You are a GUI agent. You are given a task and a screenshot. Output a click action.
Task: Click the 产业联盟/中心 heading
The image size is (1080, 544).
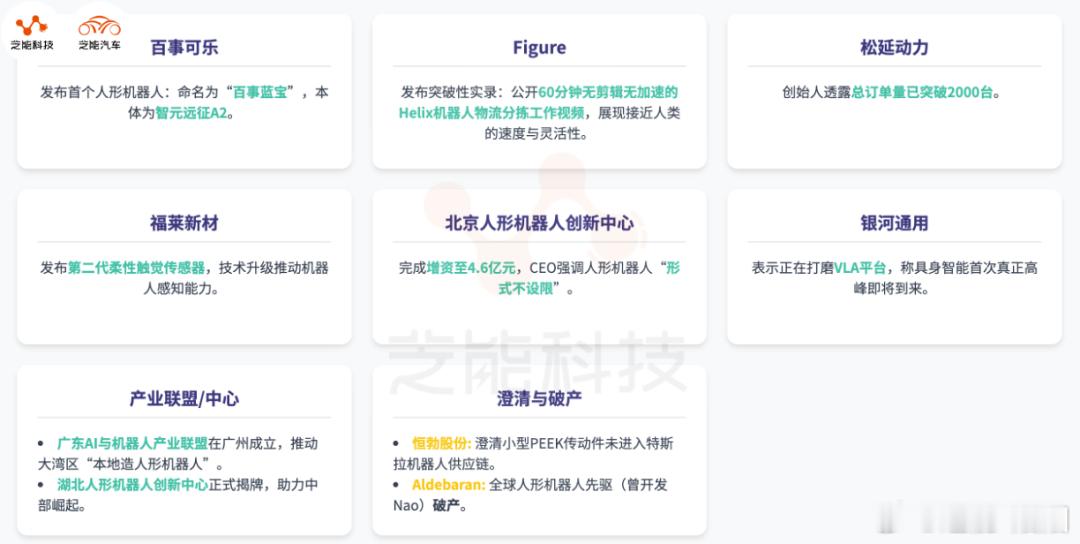point(184,399)
